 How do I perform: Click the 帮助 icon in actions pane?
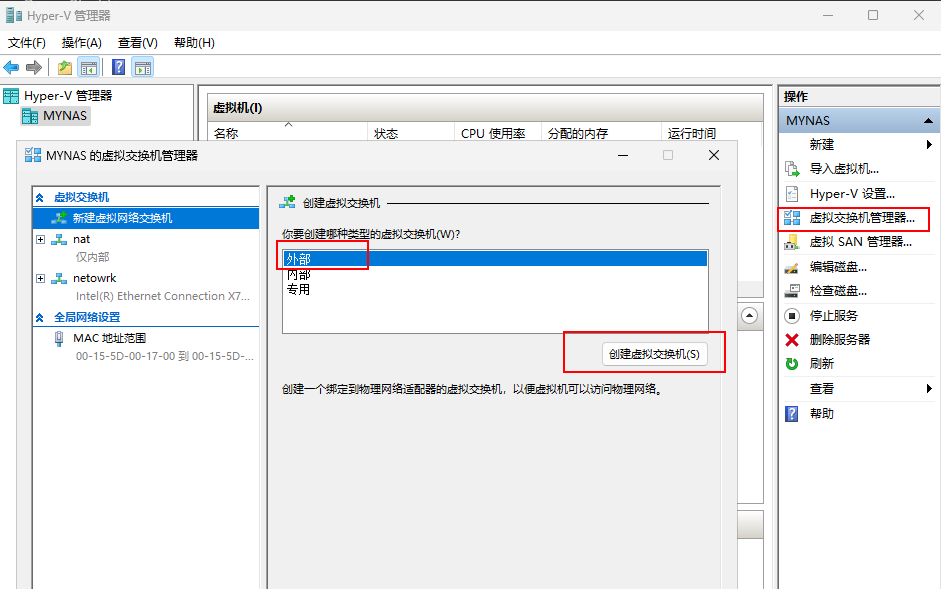[792, 414]
